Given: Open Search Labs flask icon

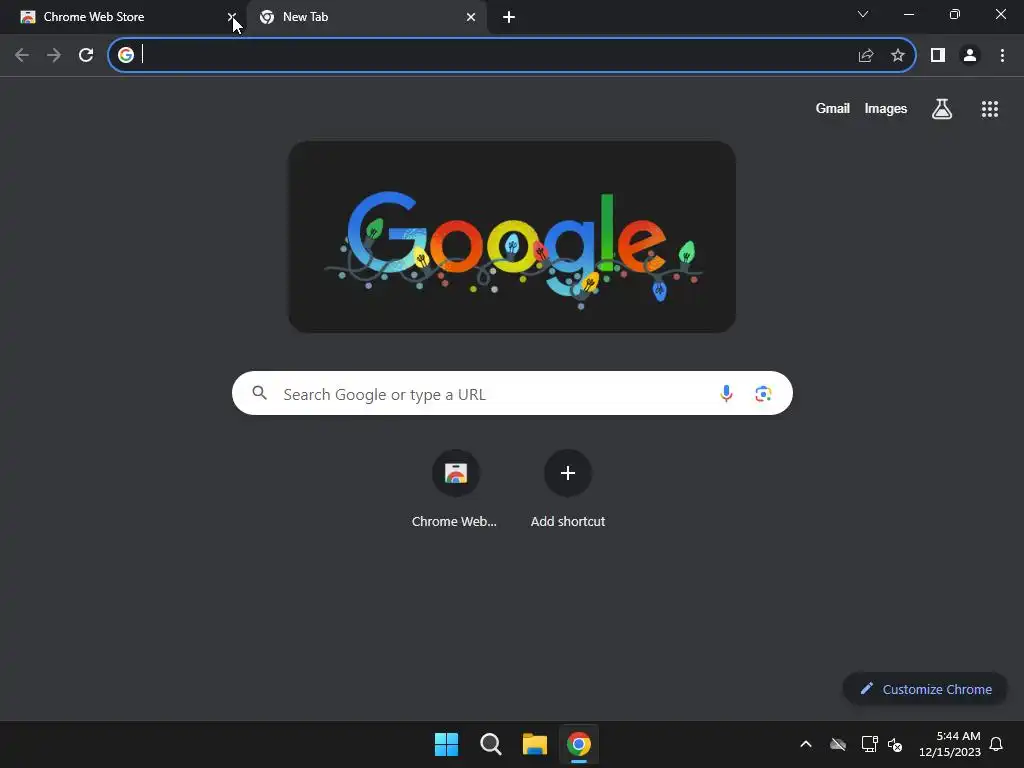Looking at the screenshot, I should pyautogui.click(x=942, y=109).
